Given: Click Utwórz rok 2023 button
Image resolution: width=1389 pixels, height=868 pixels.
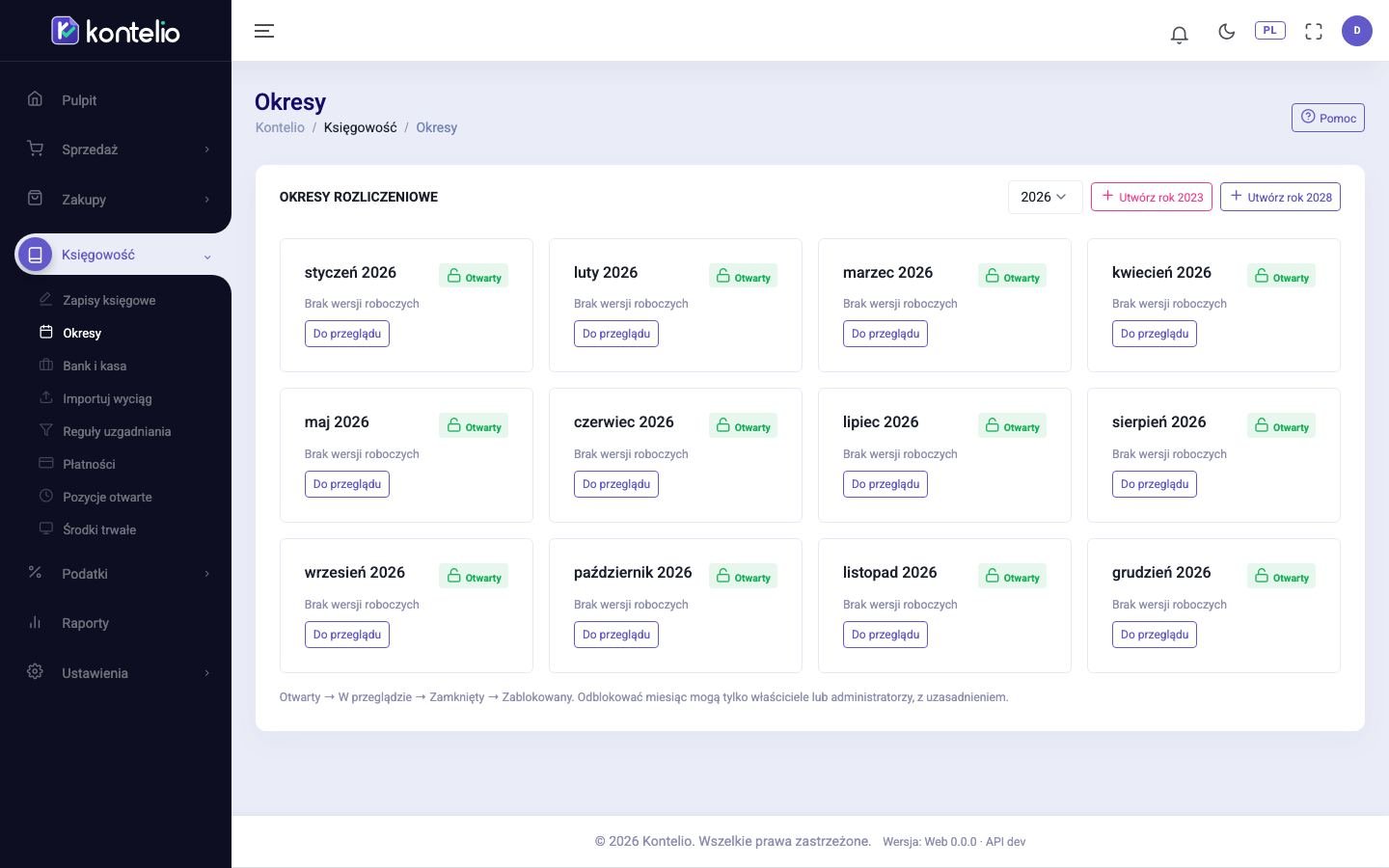Looking at the screenshot, I should 1152,197.
